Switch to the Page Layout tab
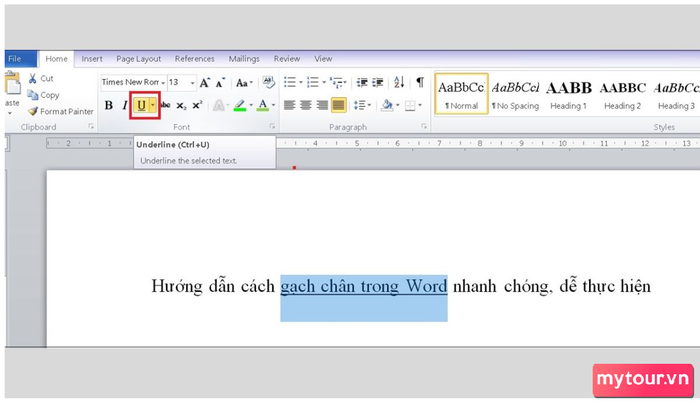 pyautogui.click(x=138, y=59)
